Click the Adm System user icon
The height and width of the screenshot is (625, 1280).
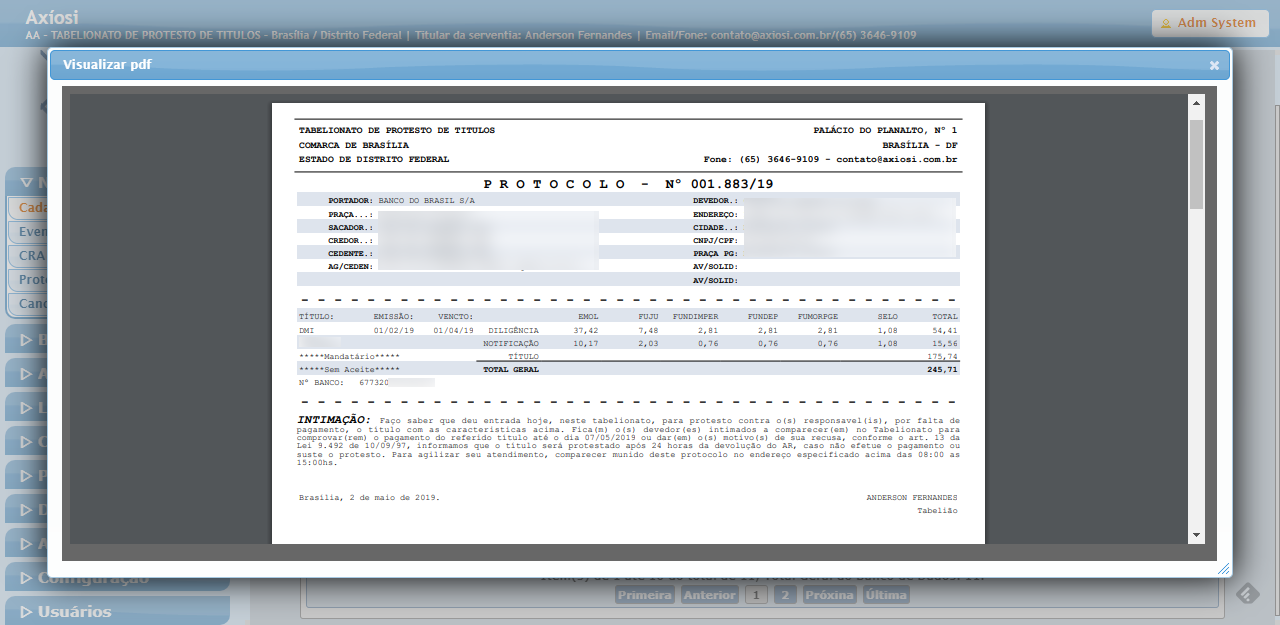coord(1164,23)
